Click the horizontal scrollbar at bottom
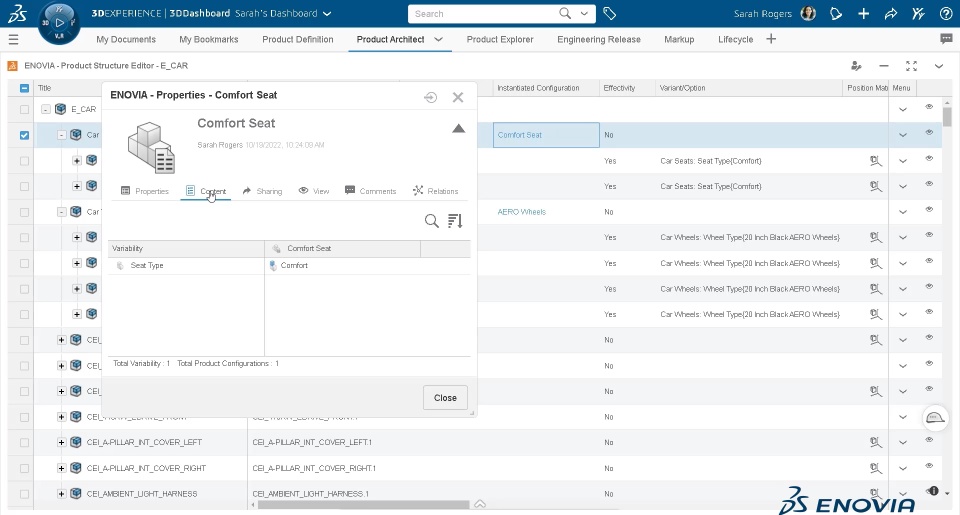Viewport: 960px width, 515px height. pyautogui.click(x=364, y=505)
